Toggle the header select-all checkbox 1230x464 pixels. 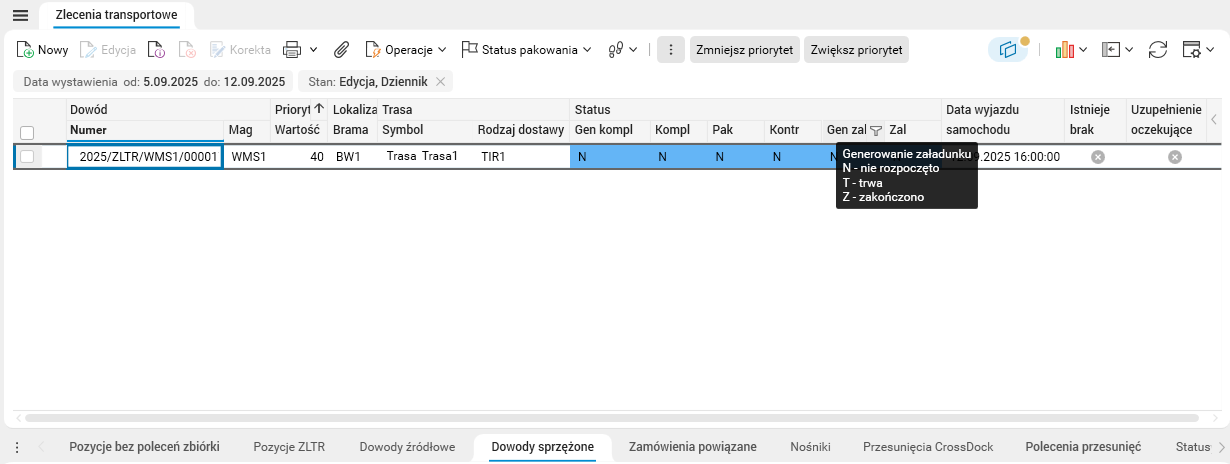pyautogui.click(x=27, y=132)
